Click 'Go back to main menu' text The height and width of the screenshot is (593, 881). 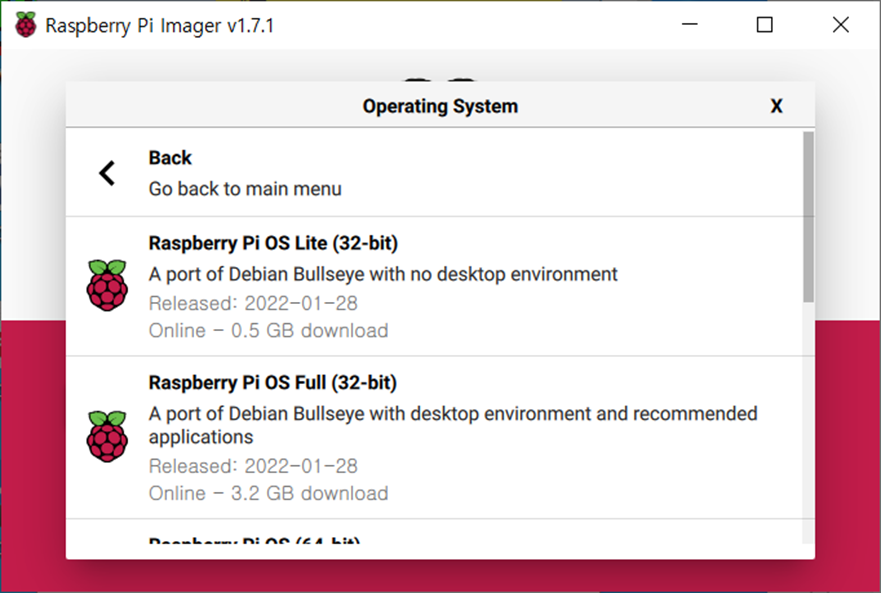point(245,189)
